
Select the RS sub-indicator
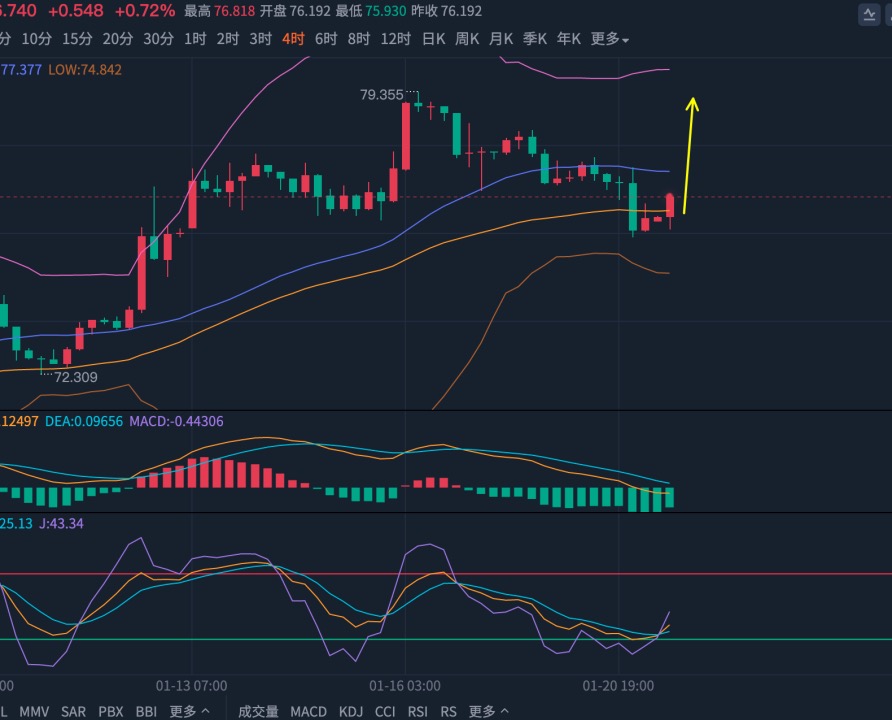[448, 711]
